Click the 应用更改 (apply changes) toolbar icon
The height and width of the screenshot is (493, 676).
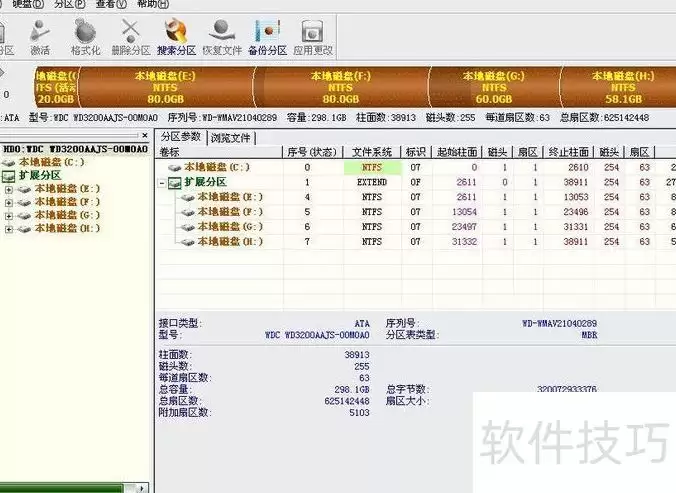(x=313, y=37)
